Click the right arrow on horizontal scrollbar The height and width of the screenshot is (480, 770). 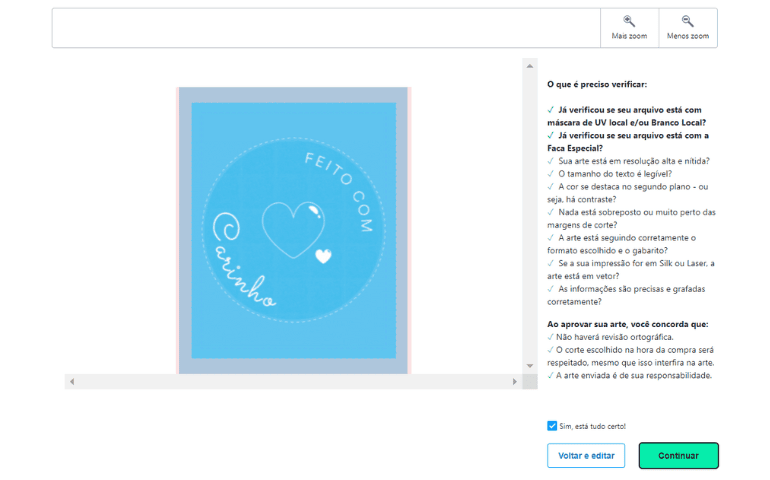[x=515, y=381]
